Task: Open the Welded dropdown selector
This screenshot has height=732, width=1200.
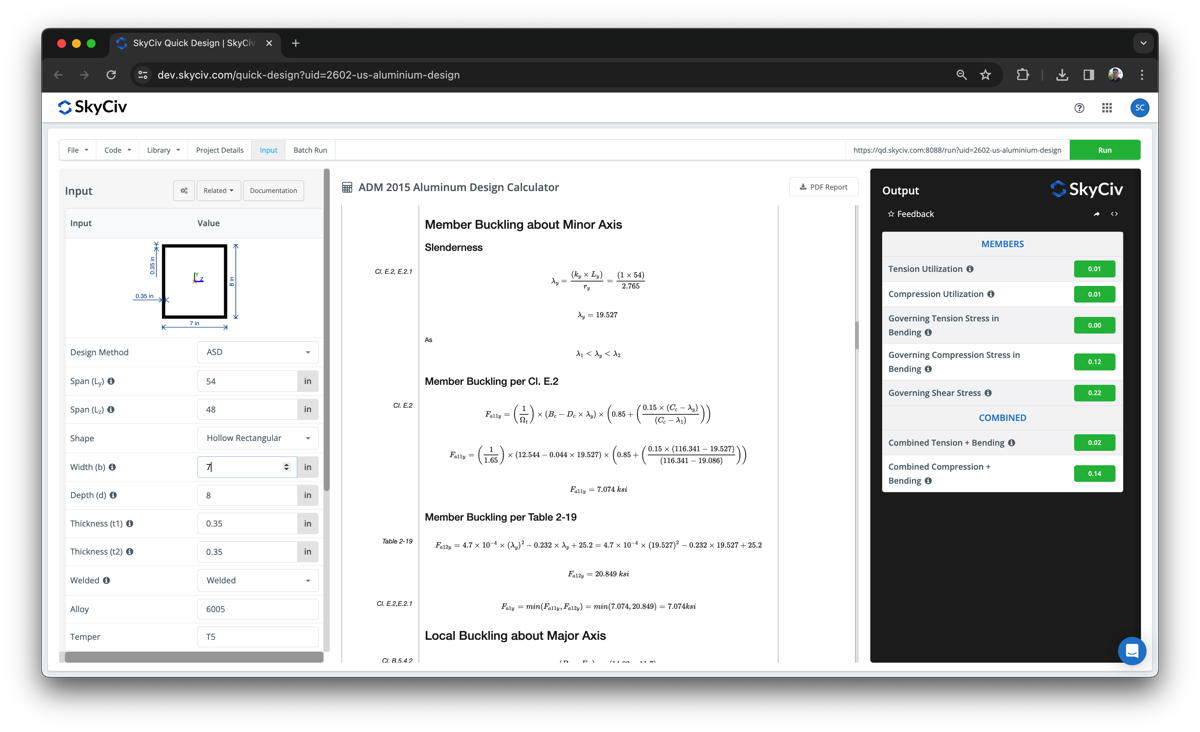Action: [x=257, y=580]
